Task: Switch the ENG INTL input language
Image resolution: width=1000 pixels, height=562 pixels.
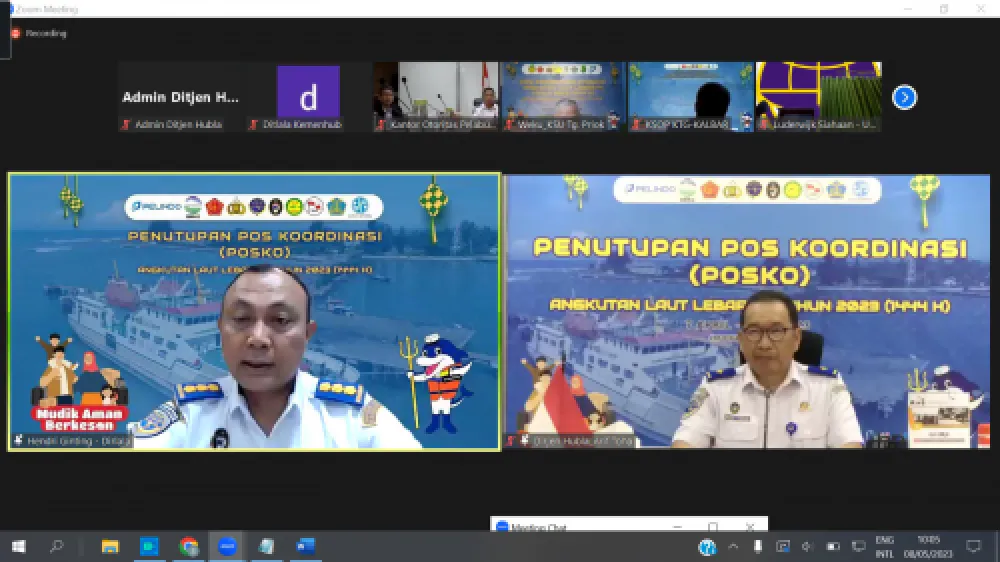Action: (x=885, y=547)
